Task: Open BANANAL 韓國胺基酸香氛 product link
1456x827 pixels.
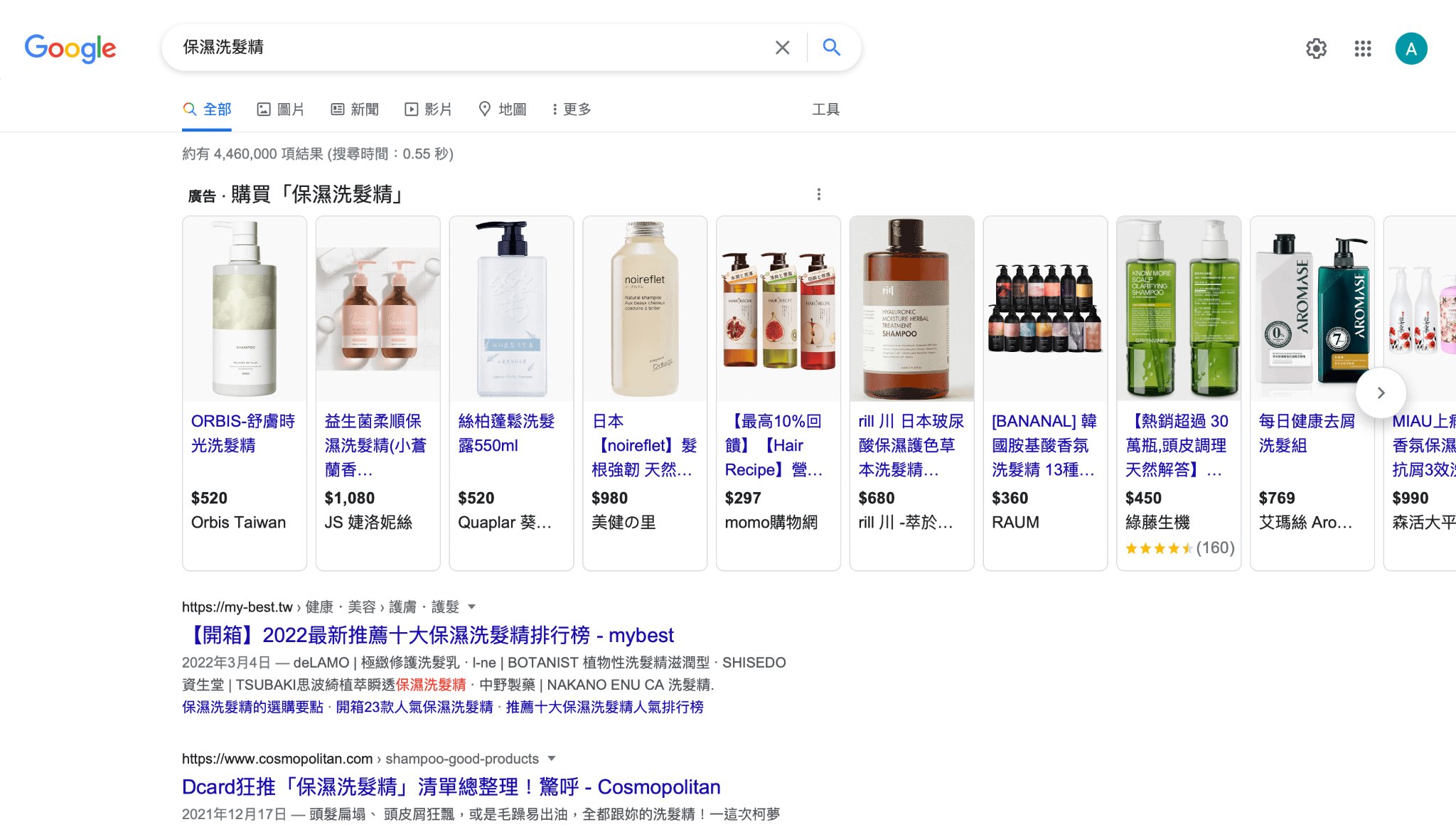Action: [1044, 446]
